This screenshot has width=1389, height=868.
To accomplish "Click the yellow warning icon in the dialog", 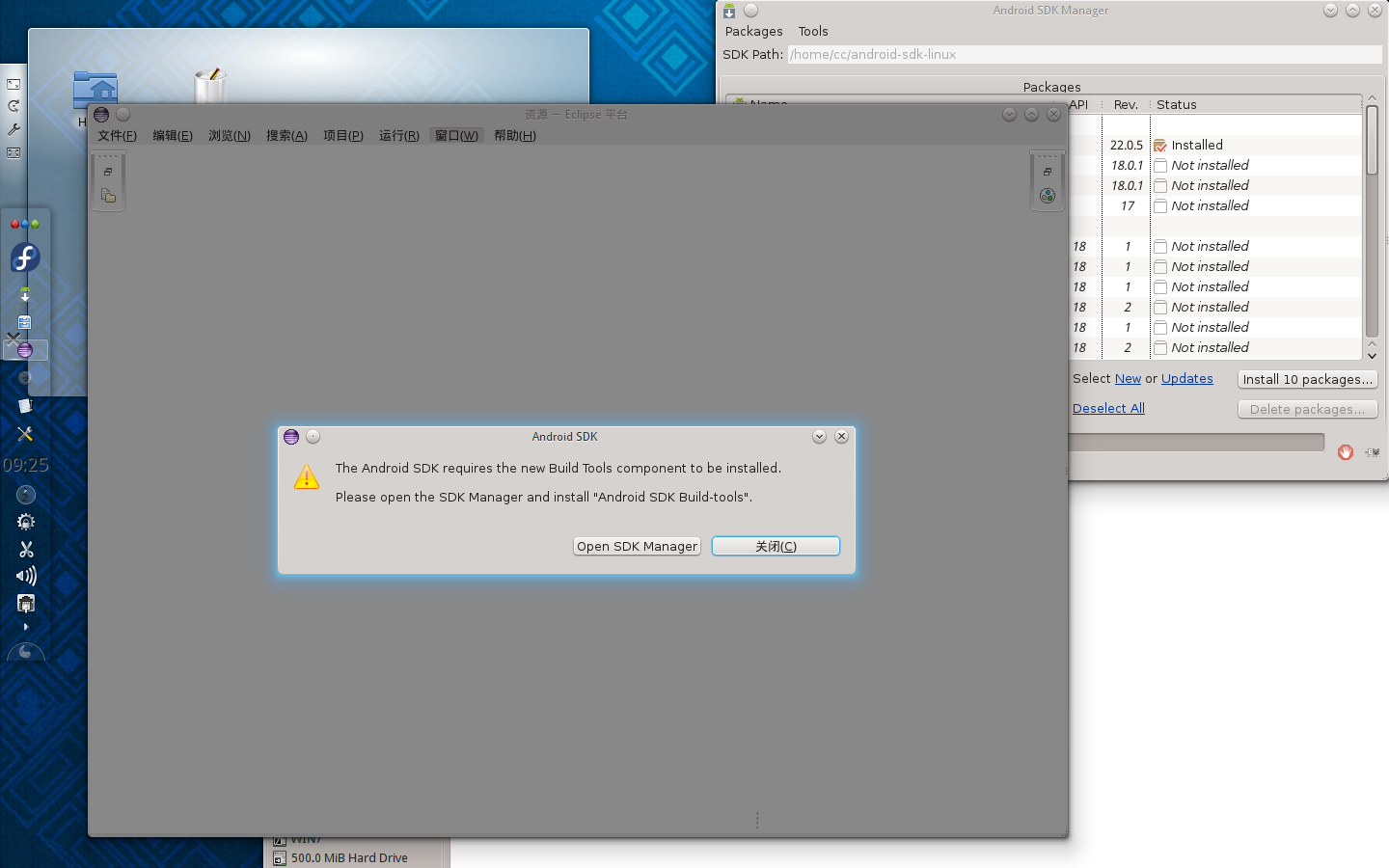I will [x=307, y=476].
